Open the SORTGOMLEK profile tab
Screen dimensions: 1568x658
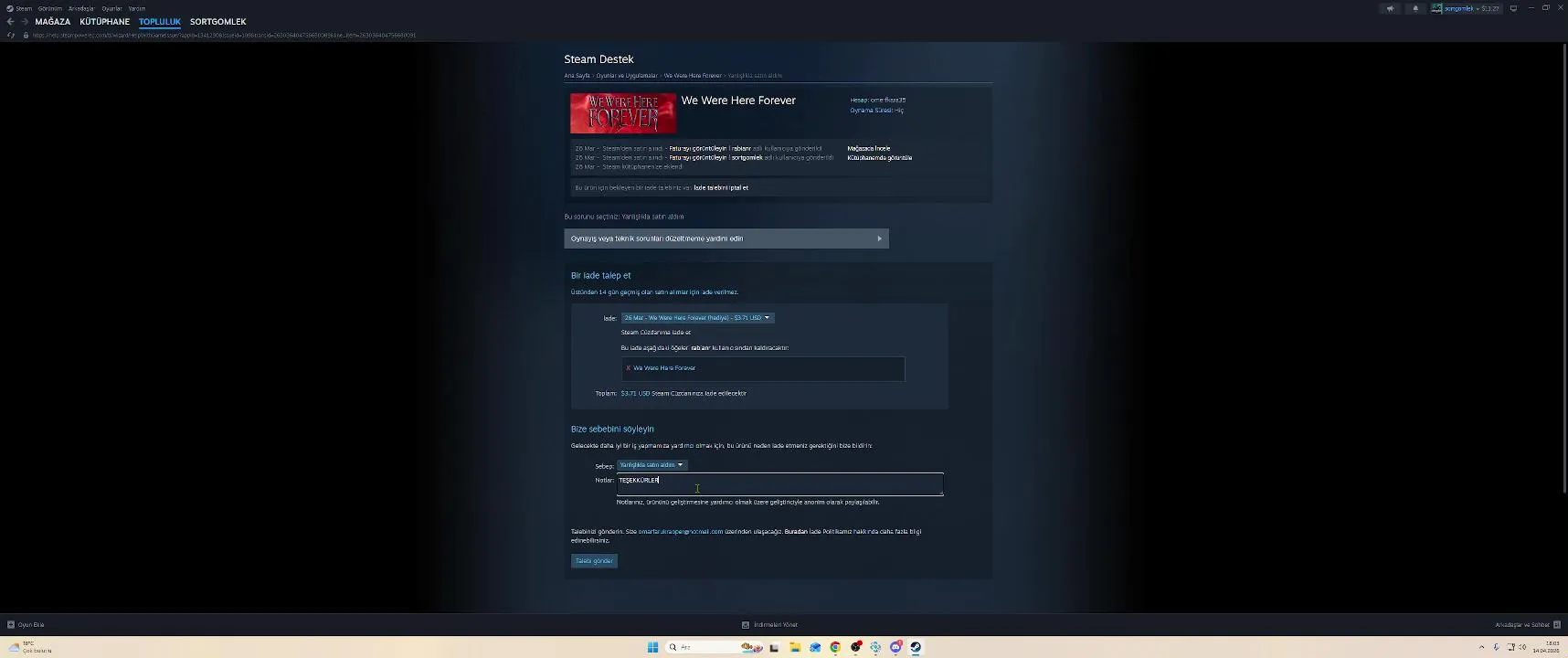click(218, 22)
